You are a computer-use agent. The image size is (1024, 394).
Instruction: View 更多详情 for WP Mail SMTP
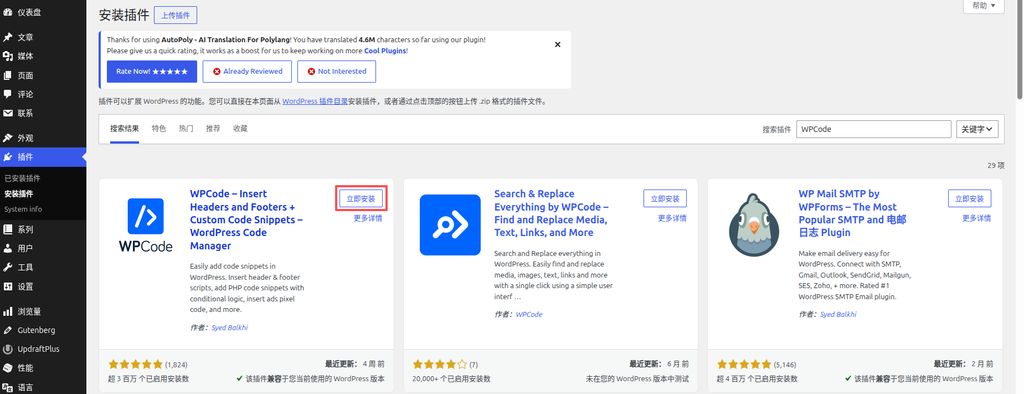976,218
